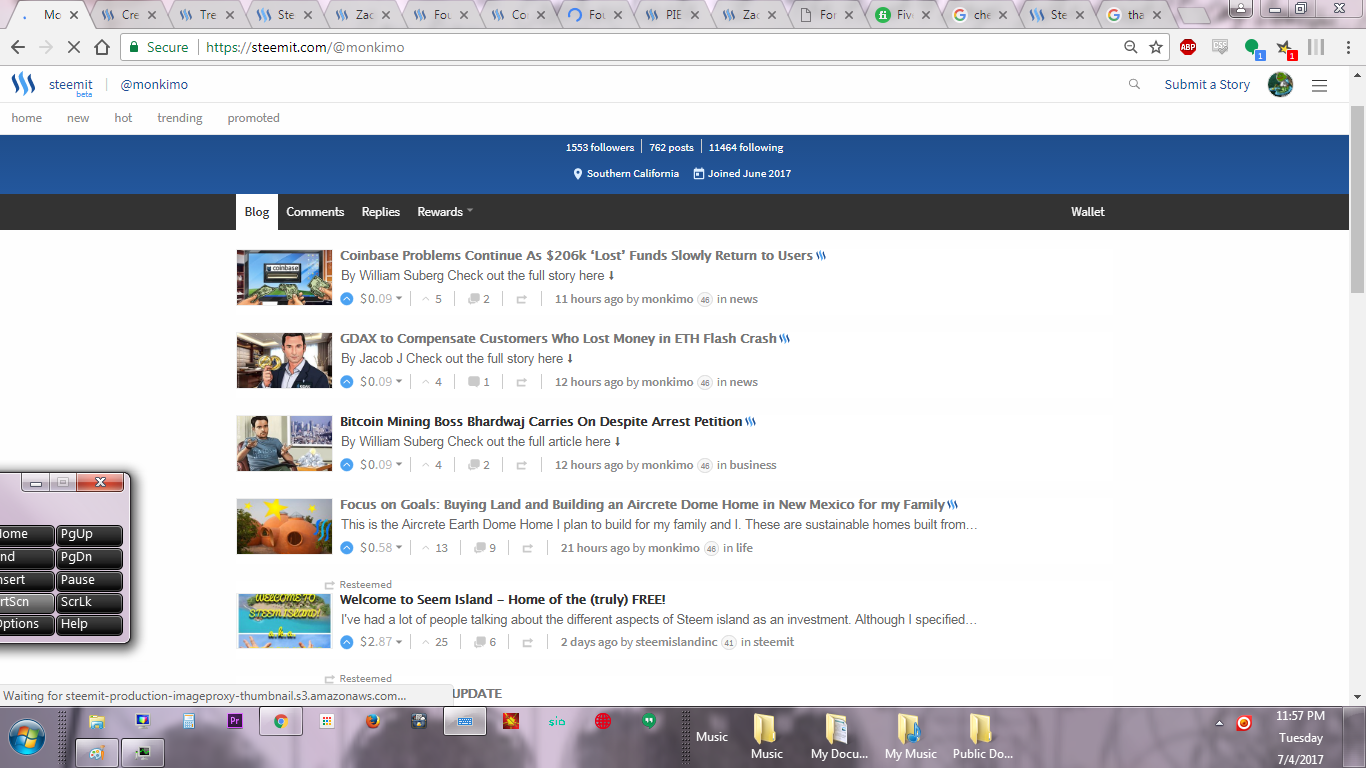Expand the $0.09 payout on the GDAX post
The height and width of the screenshot is (768, 1366).
tap(381, 382)
